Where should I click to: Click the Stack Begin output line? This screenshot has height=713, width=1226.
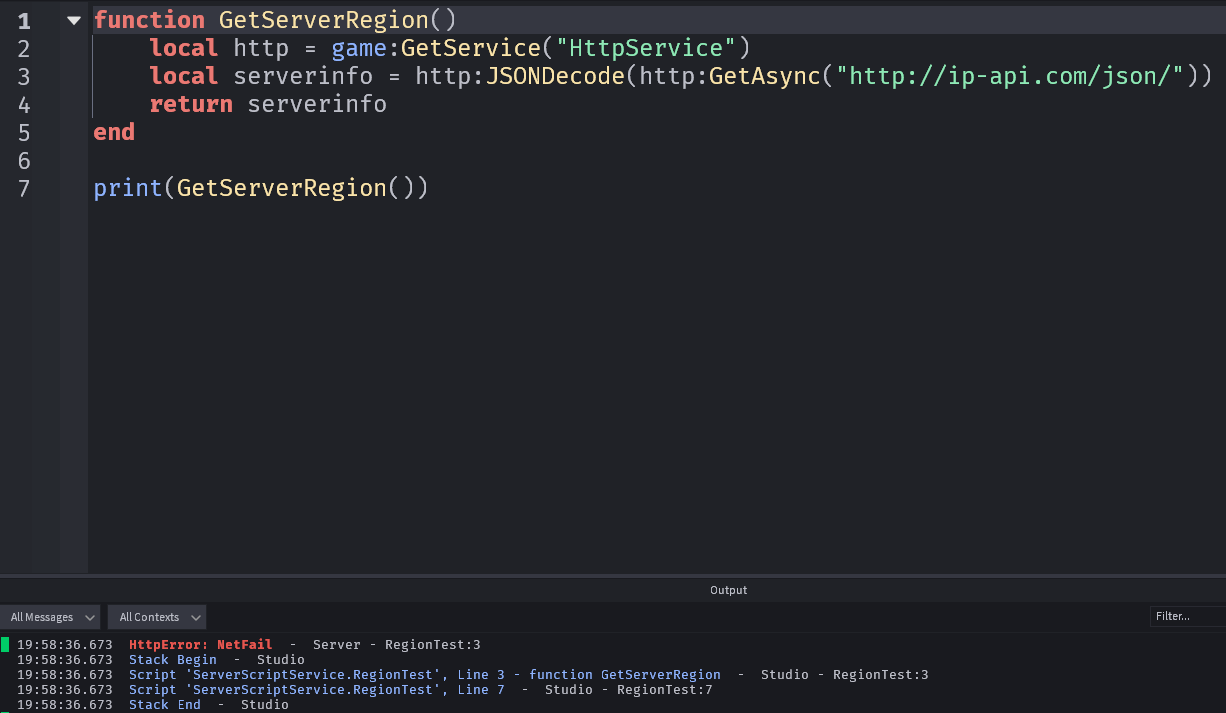click(x=173, y=660)
